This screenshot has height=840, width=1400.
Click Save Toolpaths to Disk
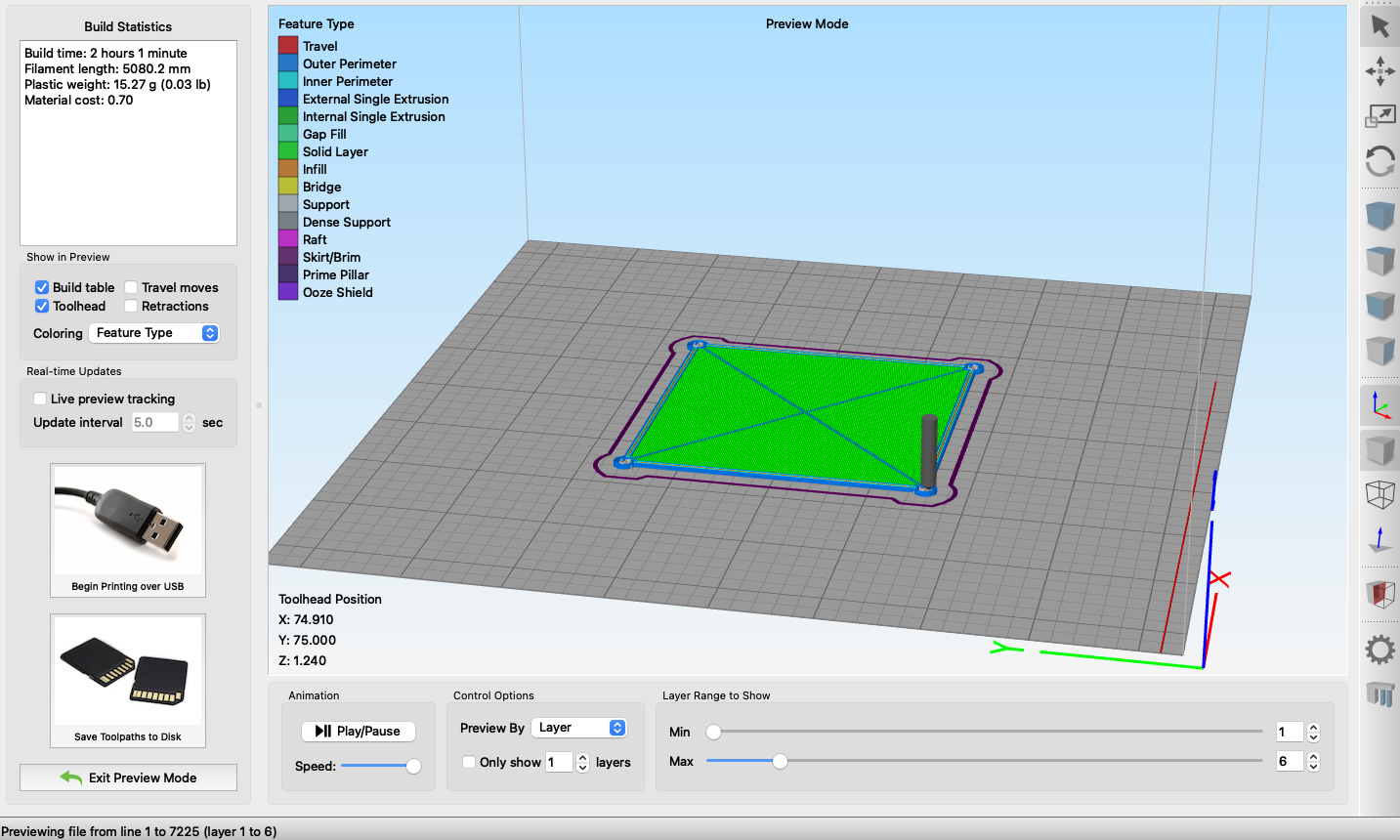[128, 681]
